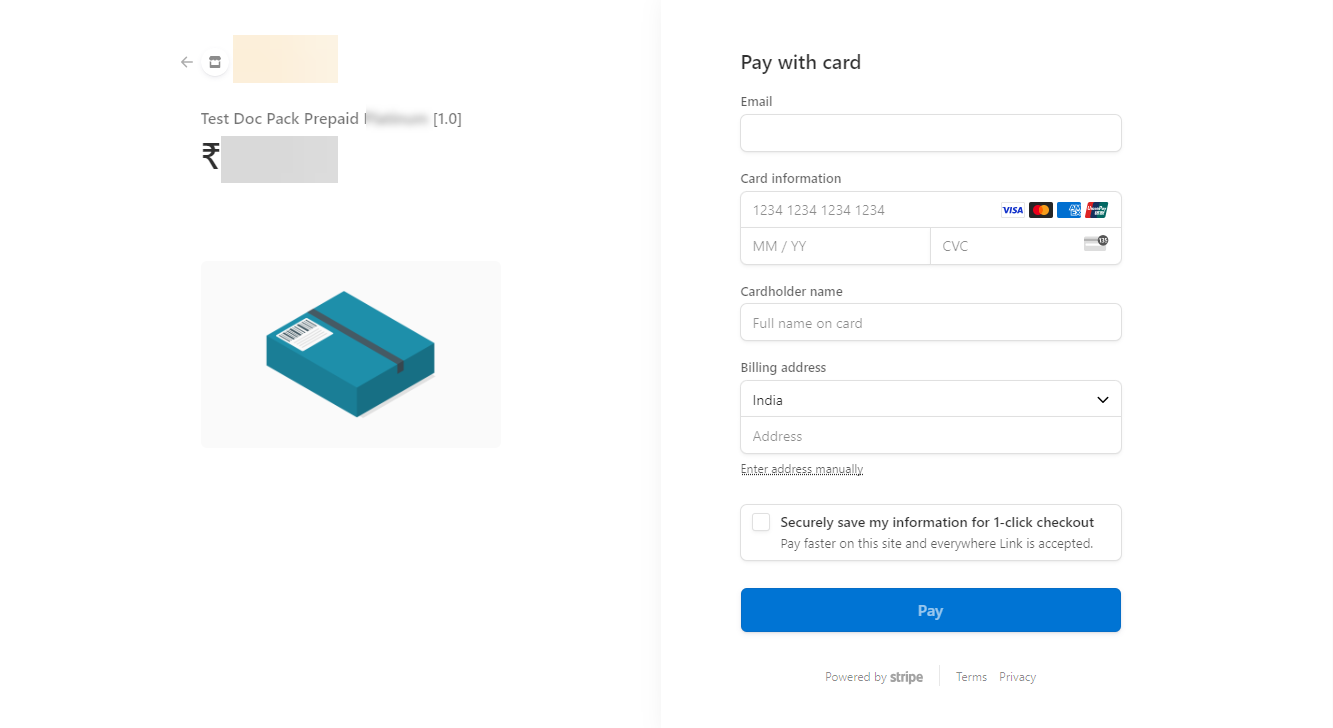Click the Stripe logo next to Powered by

tap(907, 677)
